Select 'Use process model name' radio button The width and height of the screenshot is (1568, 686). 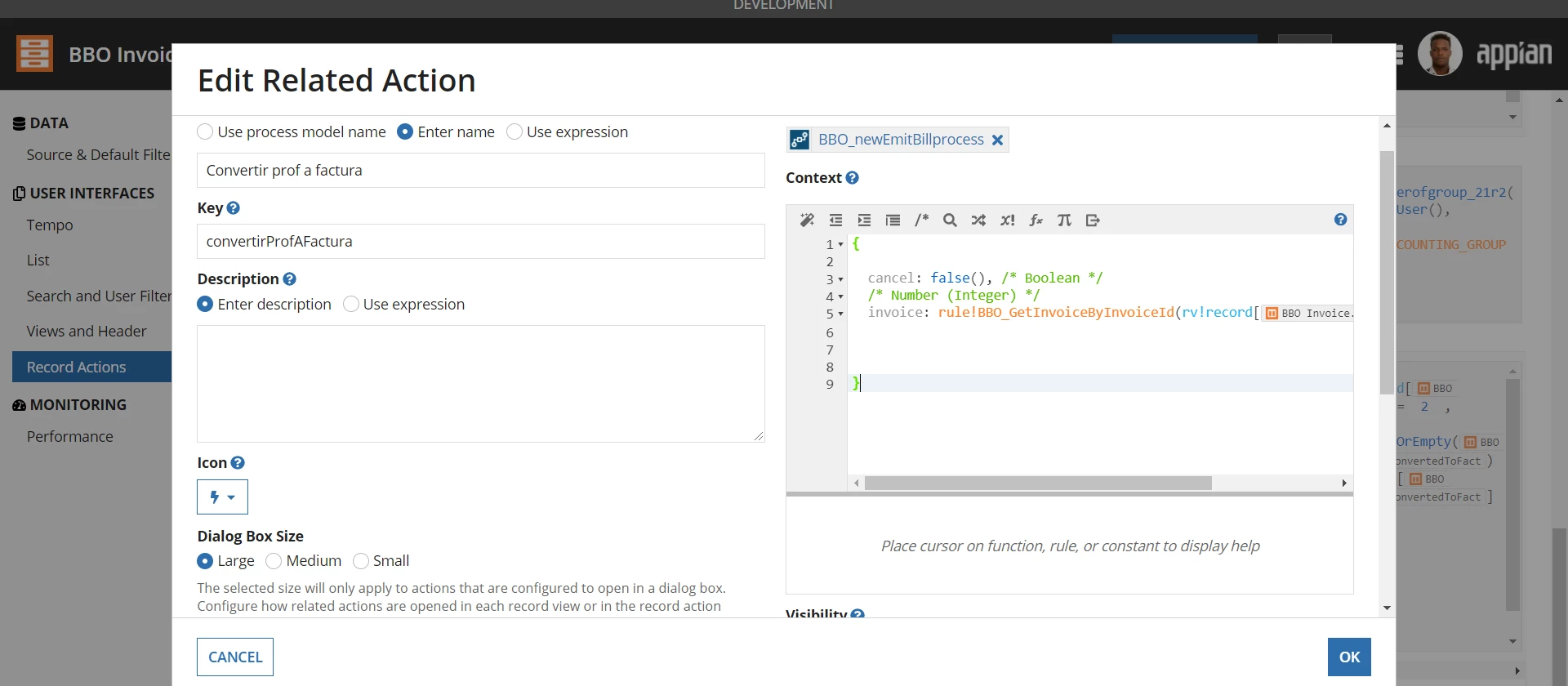point(205,131)
